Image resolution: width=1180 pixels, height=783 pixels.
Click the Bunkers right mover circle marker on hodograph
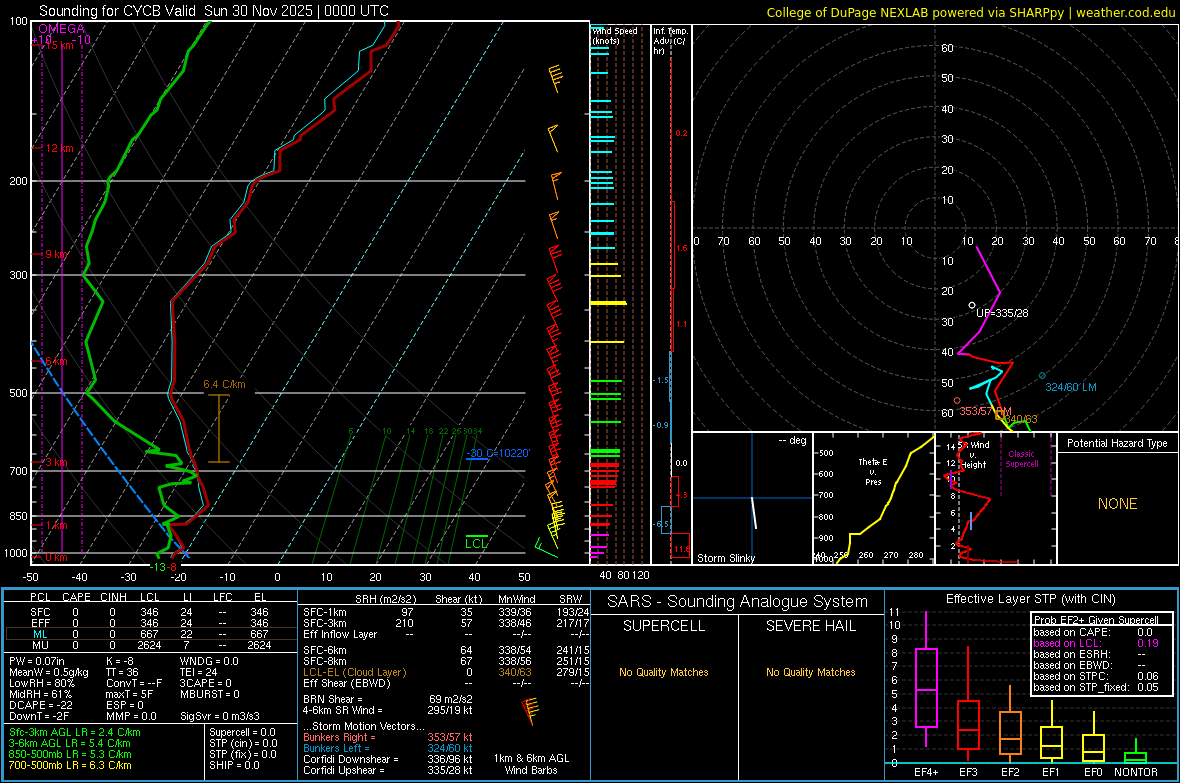coord(957,401)
